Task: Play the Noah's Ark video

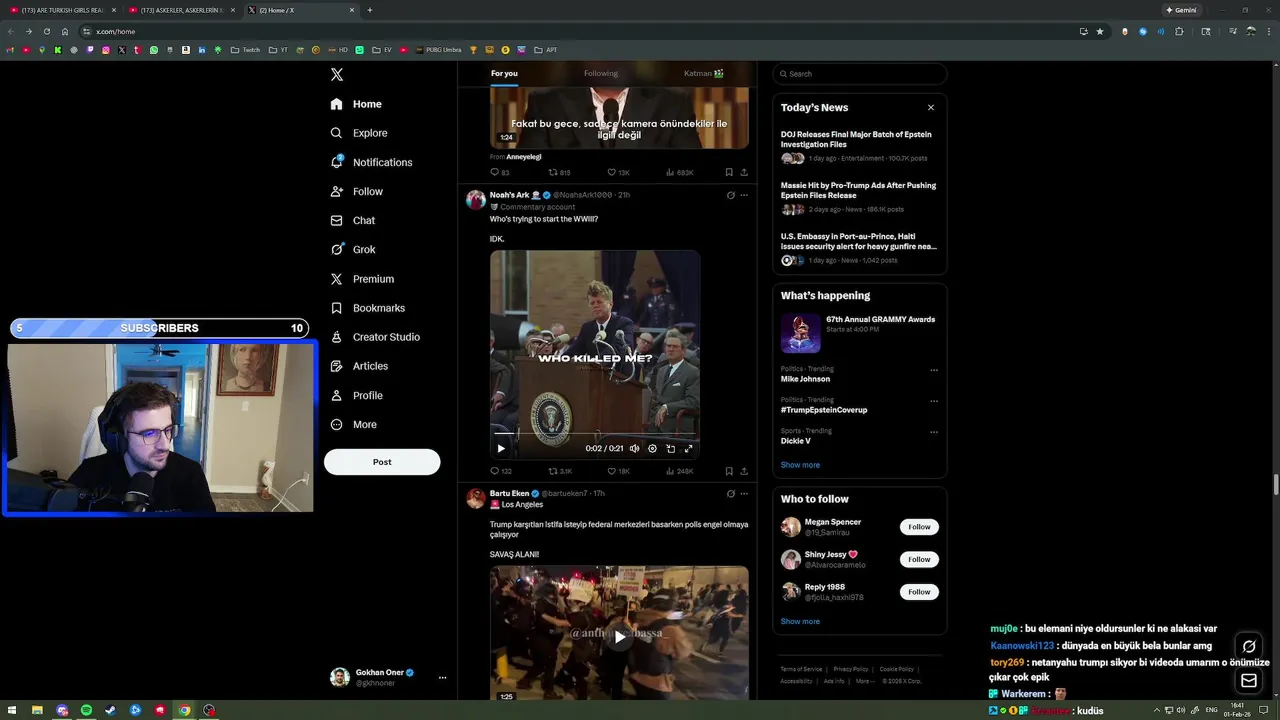Action: pos(501,449)
